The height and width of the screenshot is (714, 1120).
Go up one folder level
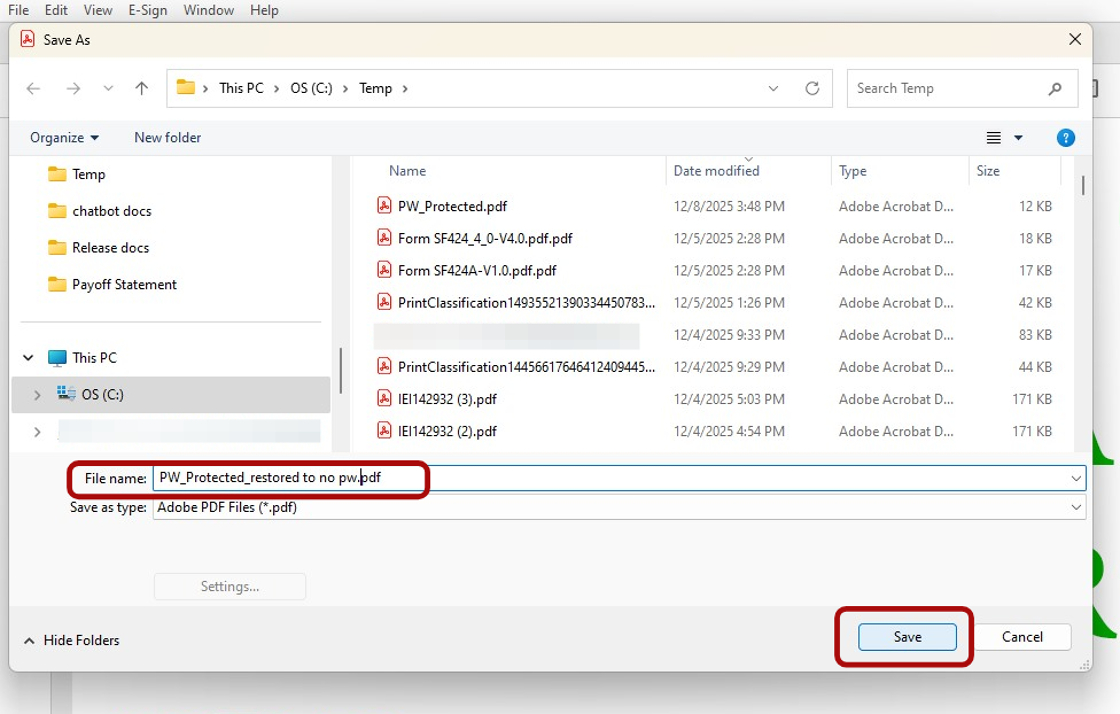tap(141, 89)
